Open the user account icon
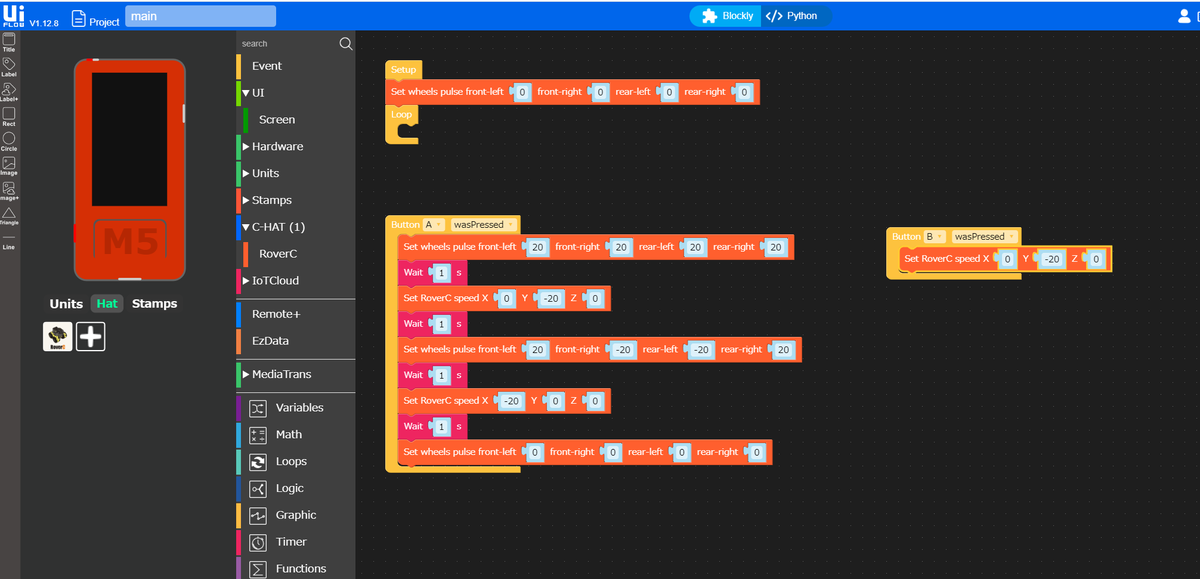Image resolution: width=1200 pixels, height=579 pixels. tap(1186, 15)
